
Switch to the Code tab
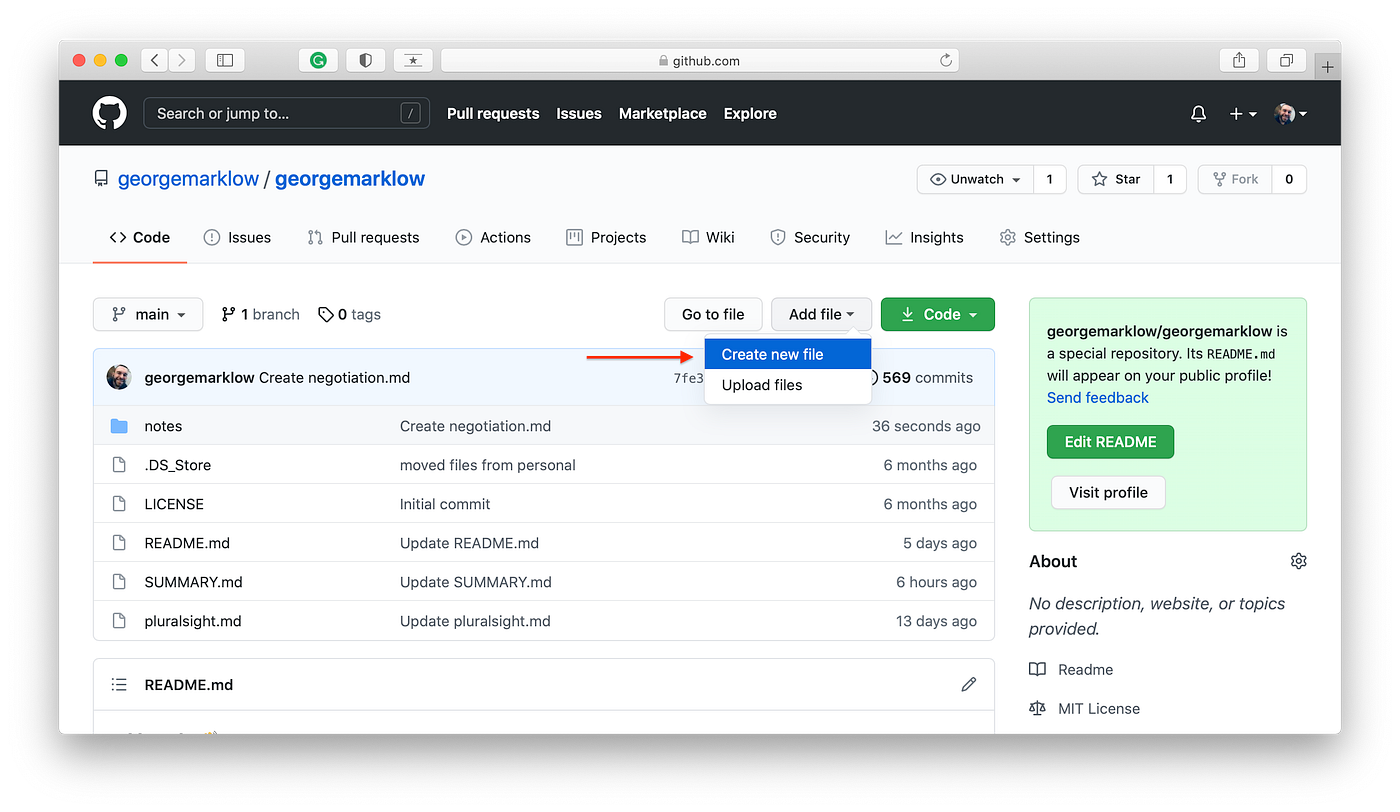click(140, 238)
